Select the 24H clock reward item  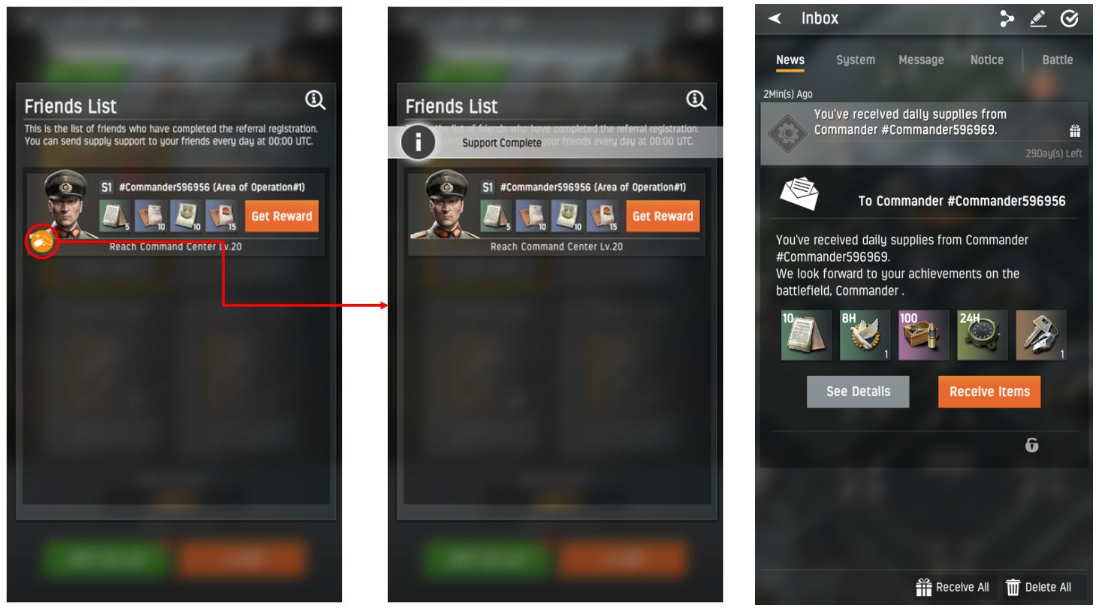click(x=982, y=335)
